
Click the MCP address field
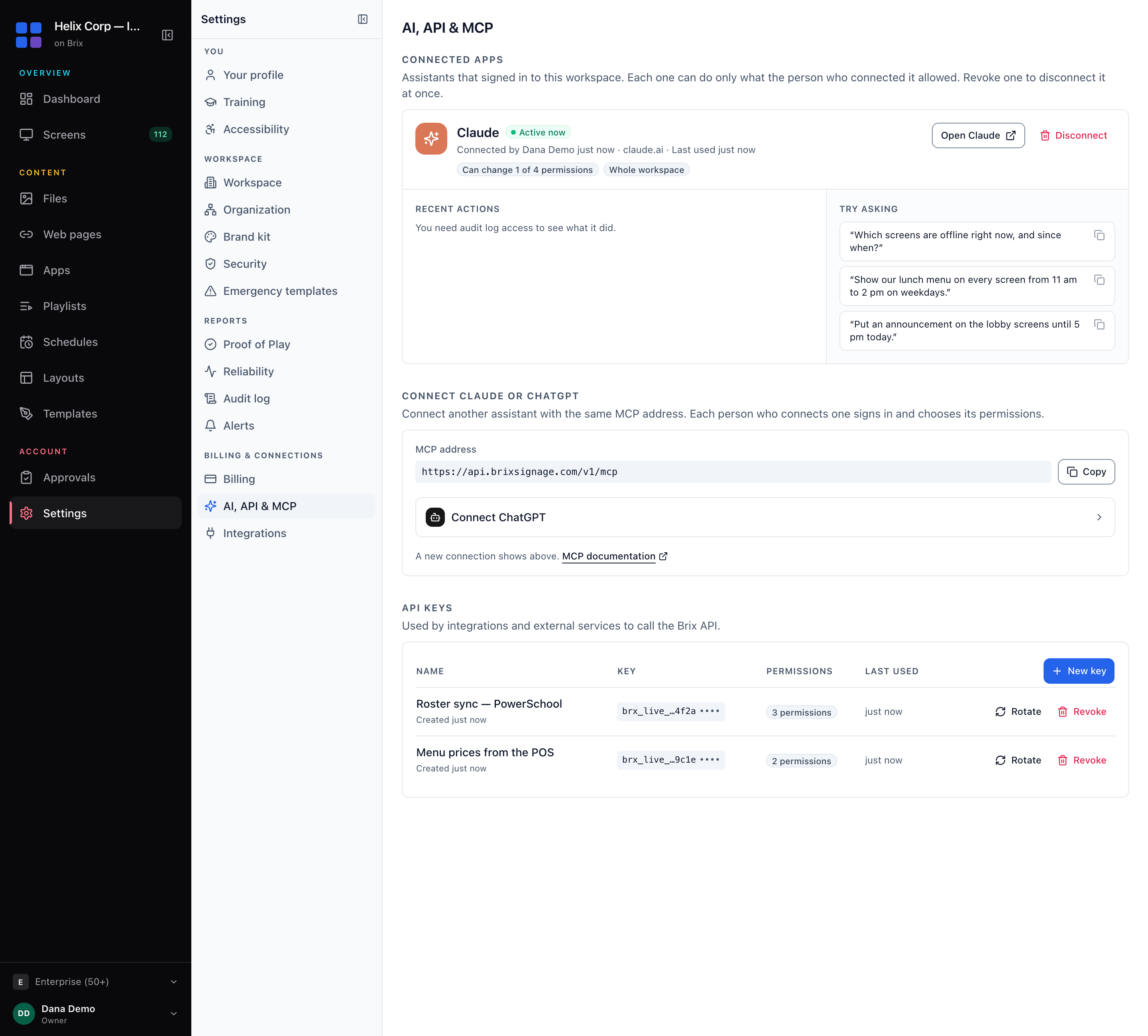pos(733,472)
